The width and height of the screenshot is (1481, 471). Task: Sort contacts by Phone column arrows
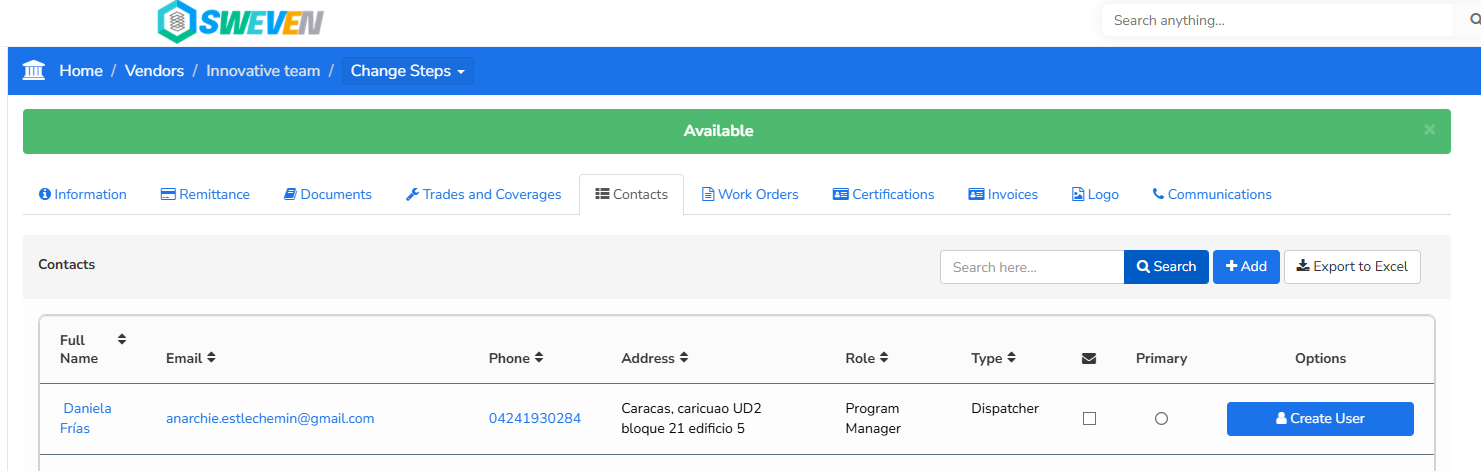click(x=539, y=358)
